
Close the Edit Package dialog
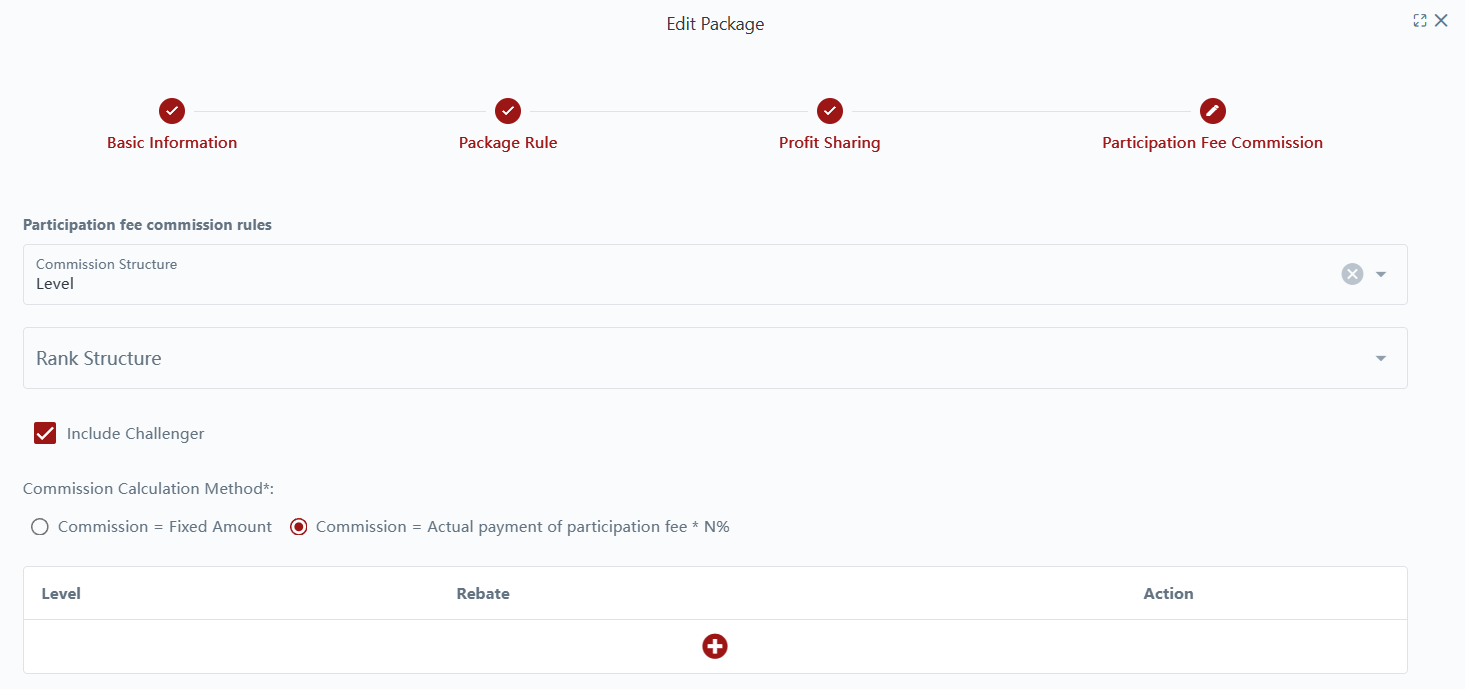1441,21
